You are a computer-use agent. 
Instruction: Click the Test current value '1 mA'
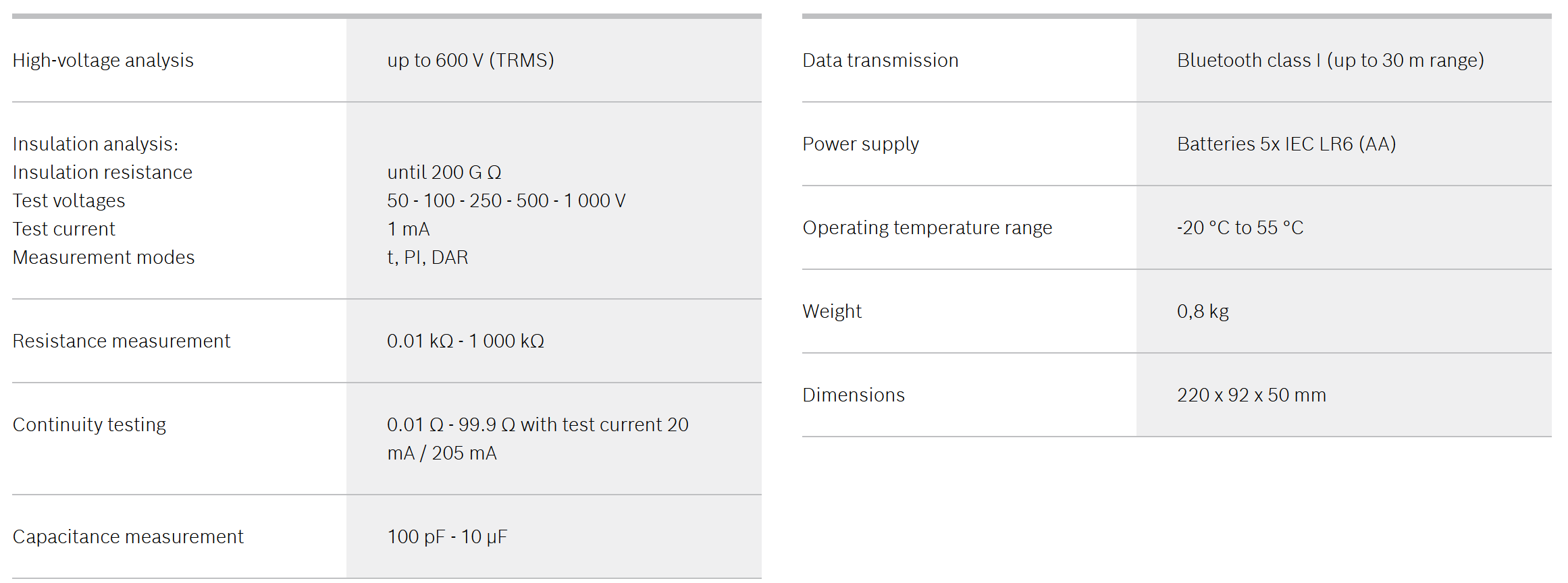(x=408, y=229)
